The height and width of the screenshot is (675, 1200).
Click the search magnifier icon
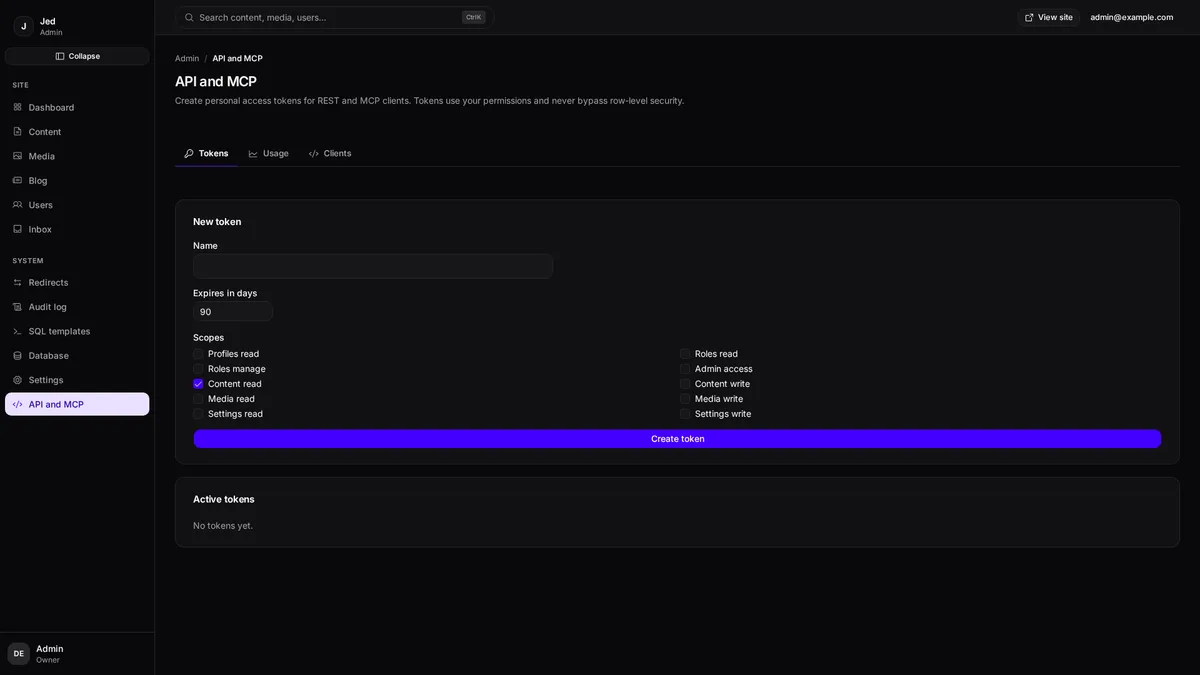tap(189, 17)
